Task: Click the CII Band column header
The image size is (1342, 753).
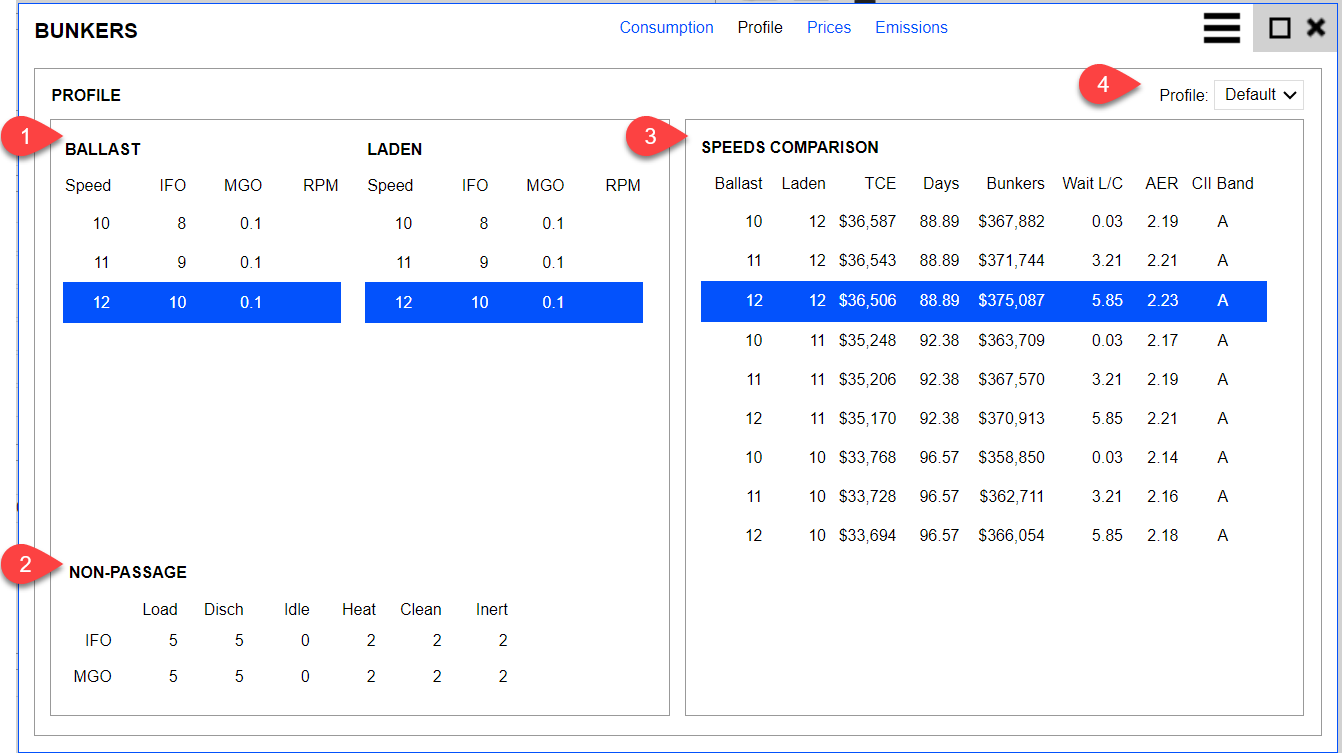Action: (x=1222, y=184)
